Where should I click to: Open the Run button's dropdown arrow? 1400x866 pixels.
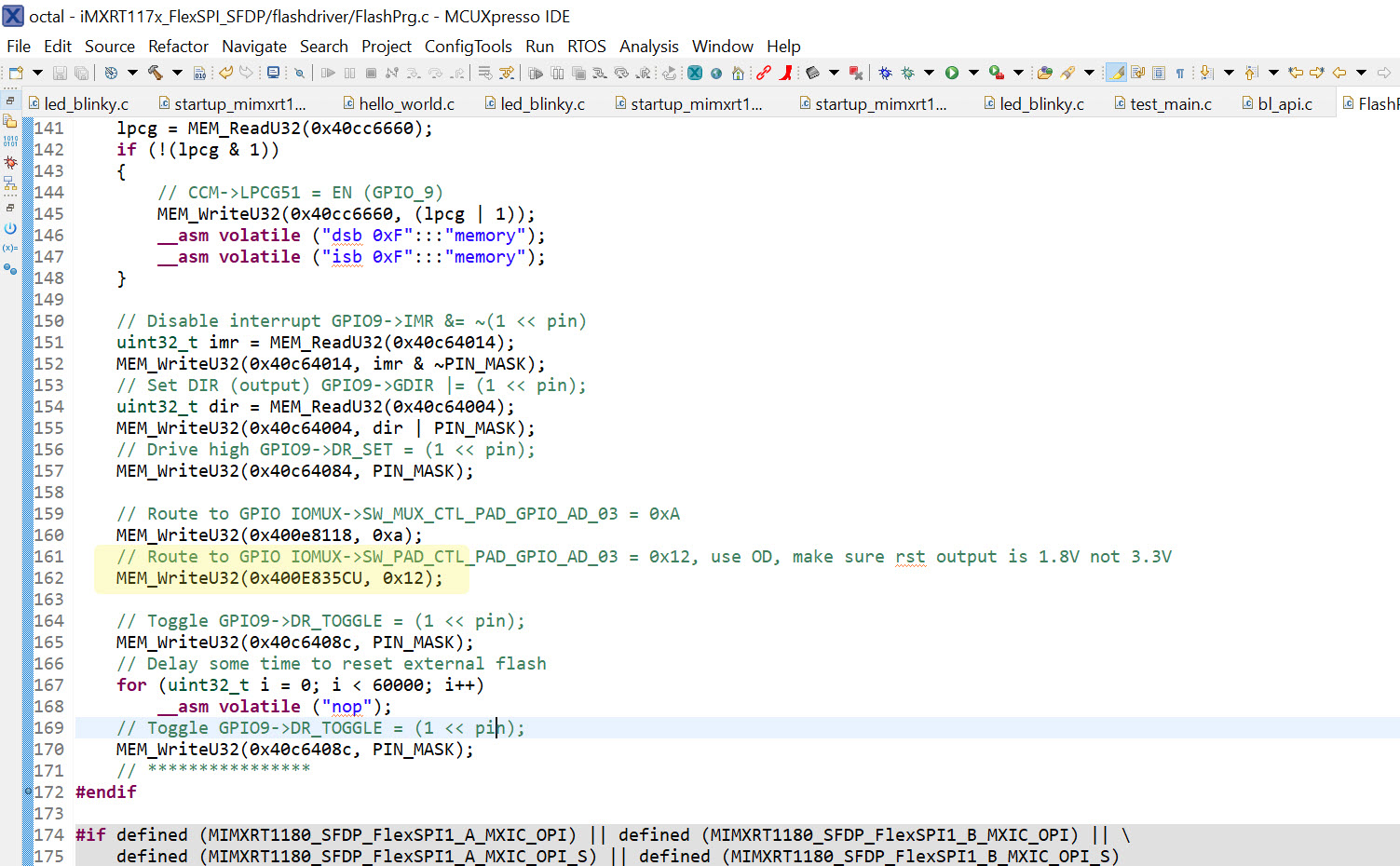[x=972, y=73]
